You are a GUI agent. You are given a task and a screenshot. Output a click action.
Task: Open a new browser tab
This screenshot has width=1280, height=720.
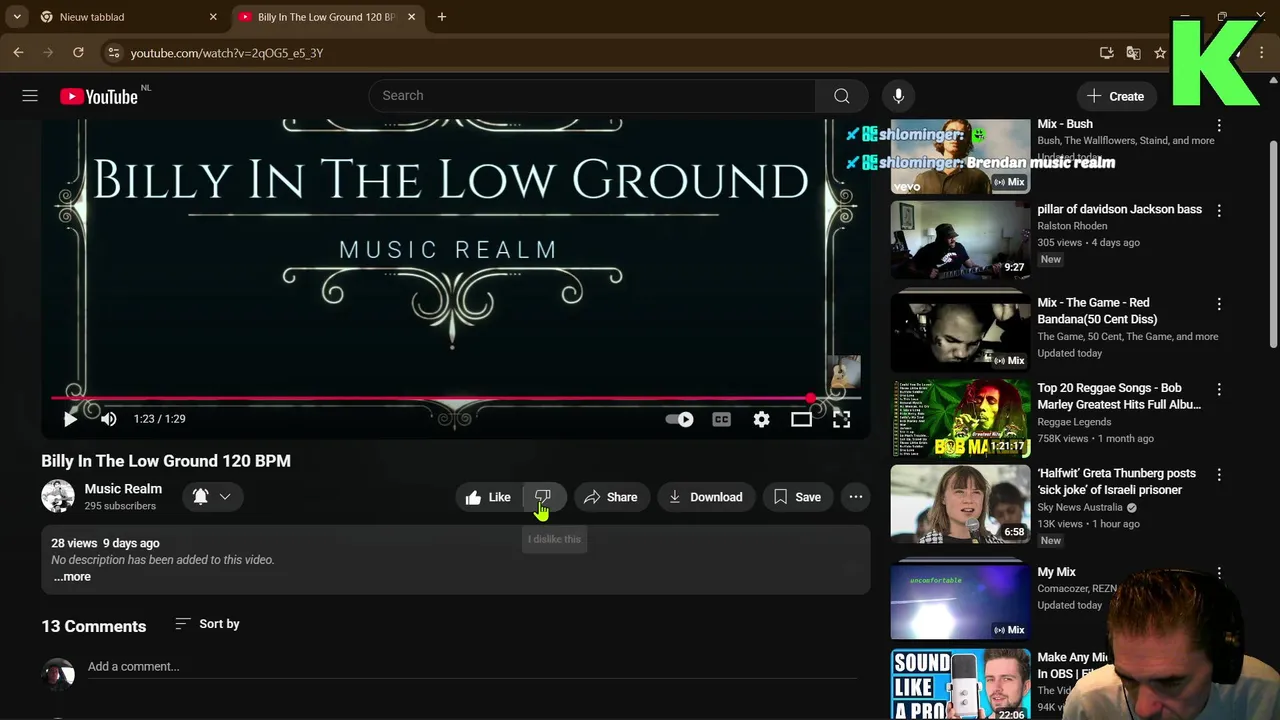pos(442,17)
